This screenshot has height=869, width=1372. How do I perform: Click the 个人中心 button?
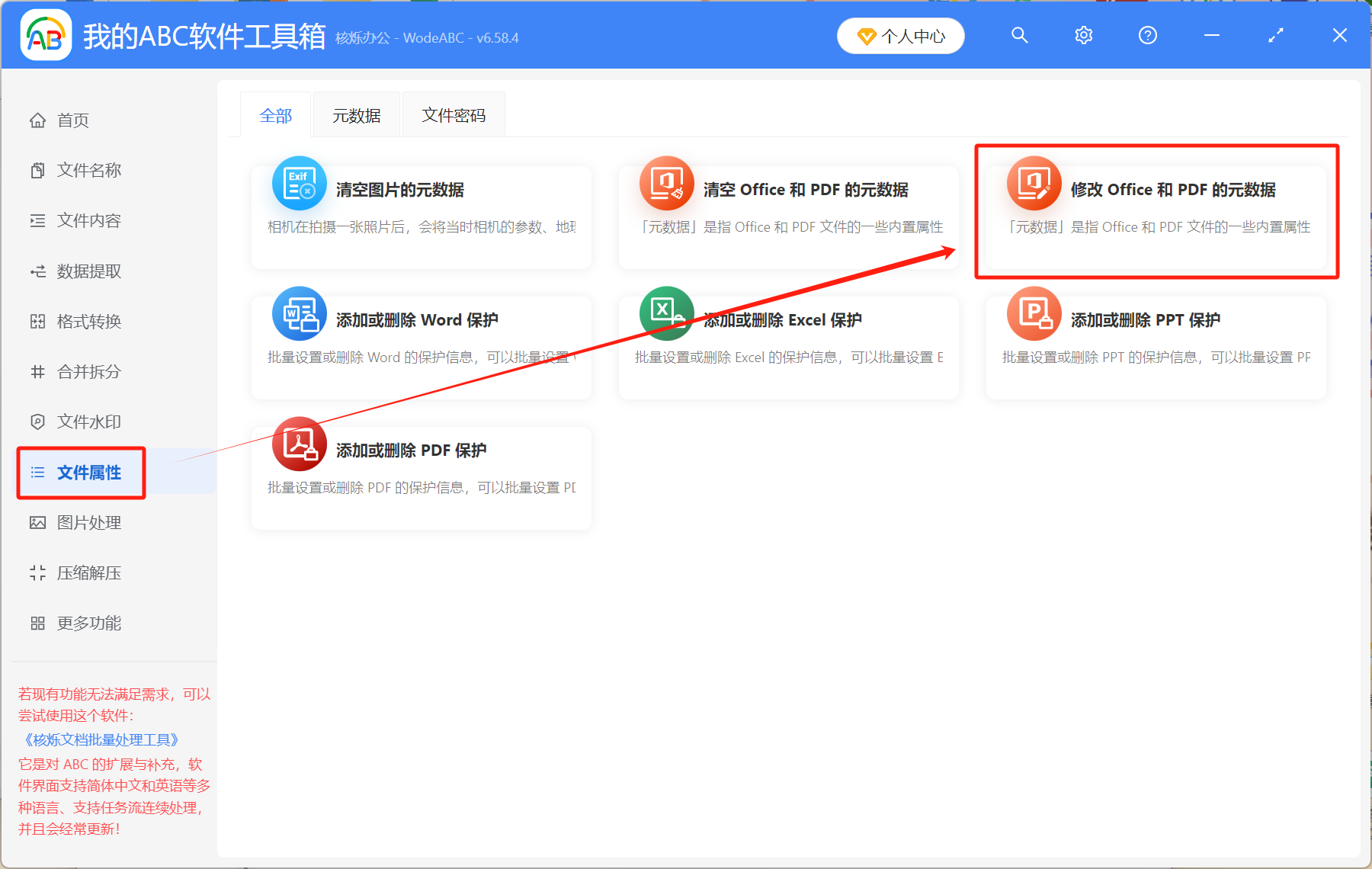[900, 35]
